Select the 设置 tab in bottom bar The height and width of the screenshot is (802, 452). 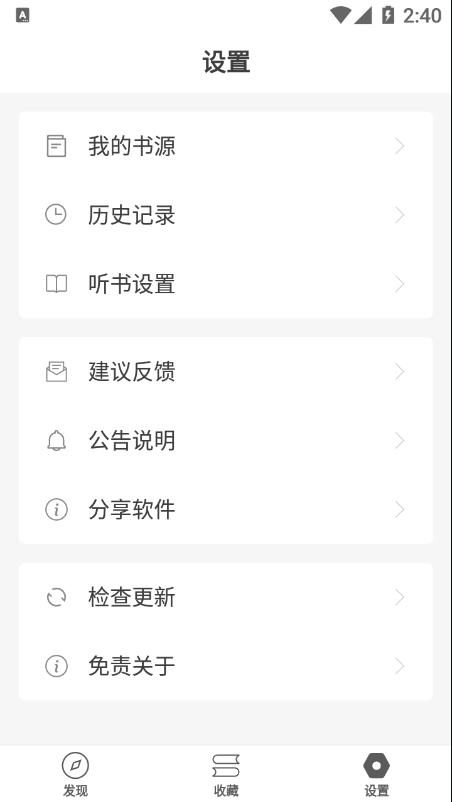pos(377,774)
